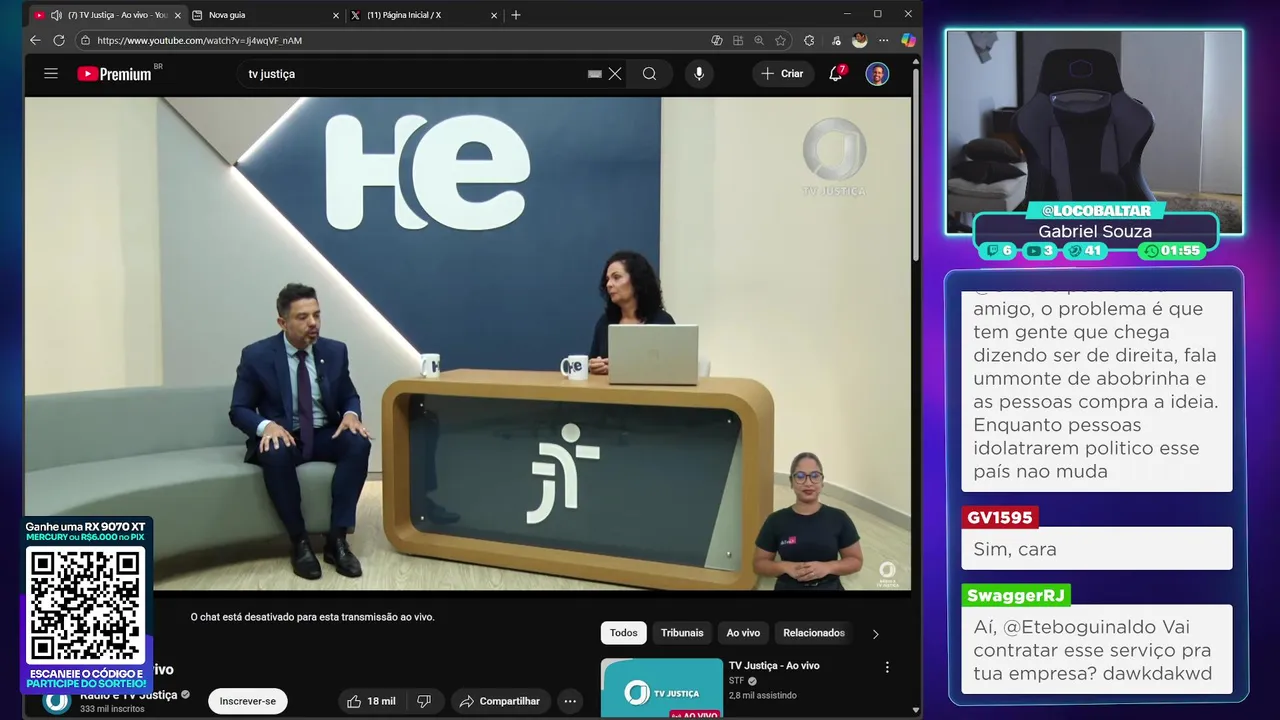Open more video actions ellipsis

[x=569, y=701]
